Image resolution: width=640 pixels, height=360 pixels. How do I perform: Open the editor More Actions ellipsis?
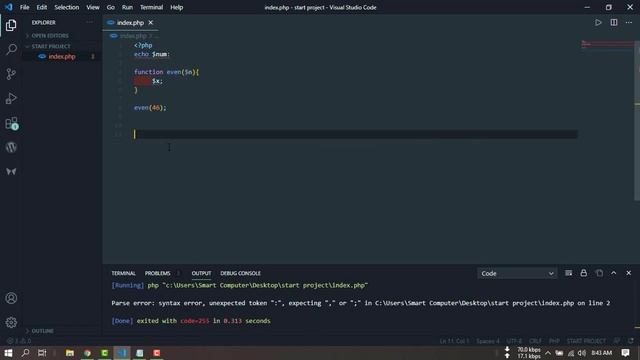tap(629, 22)
